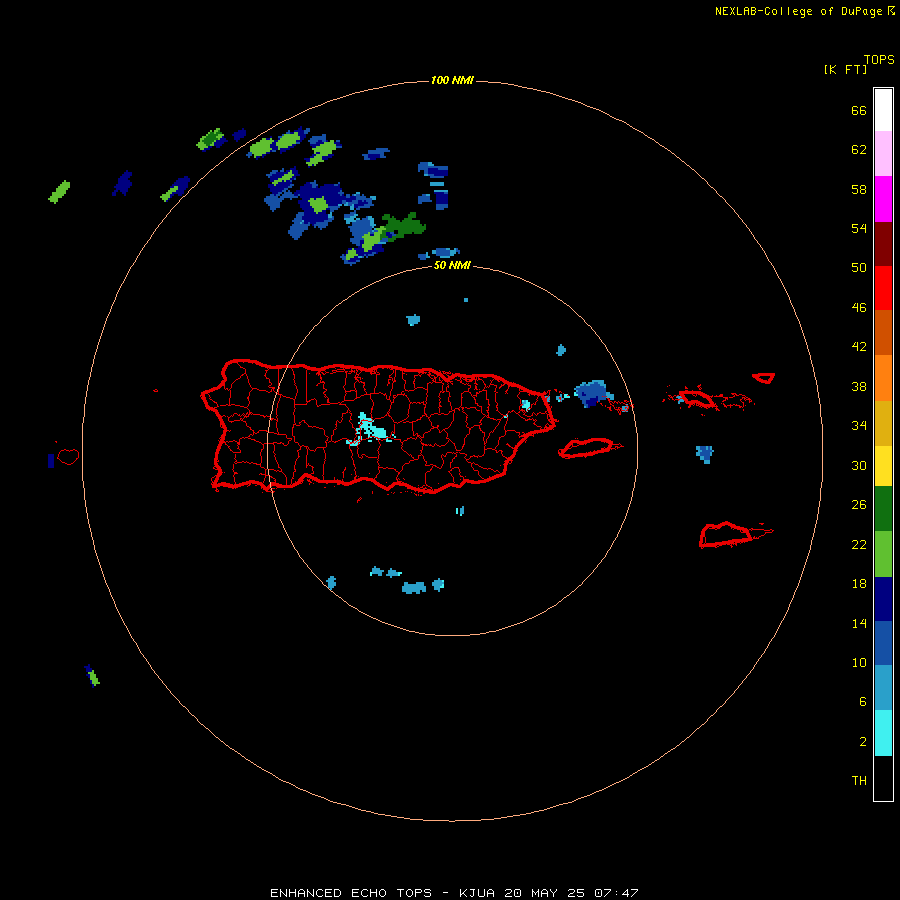
Task: Click the legend value 2
Action: [863, 742]
